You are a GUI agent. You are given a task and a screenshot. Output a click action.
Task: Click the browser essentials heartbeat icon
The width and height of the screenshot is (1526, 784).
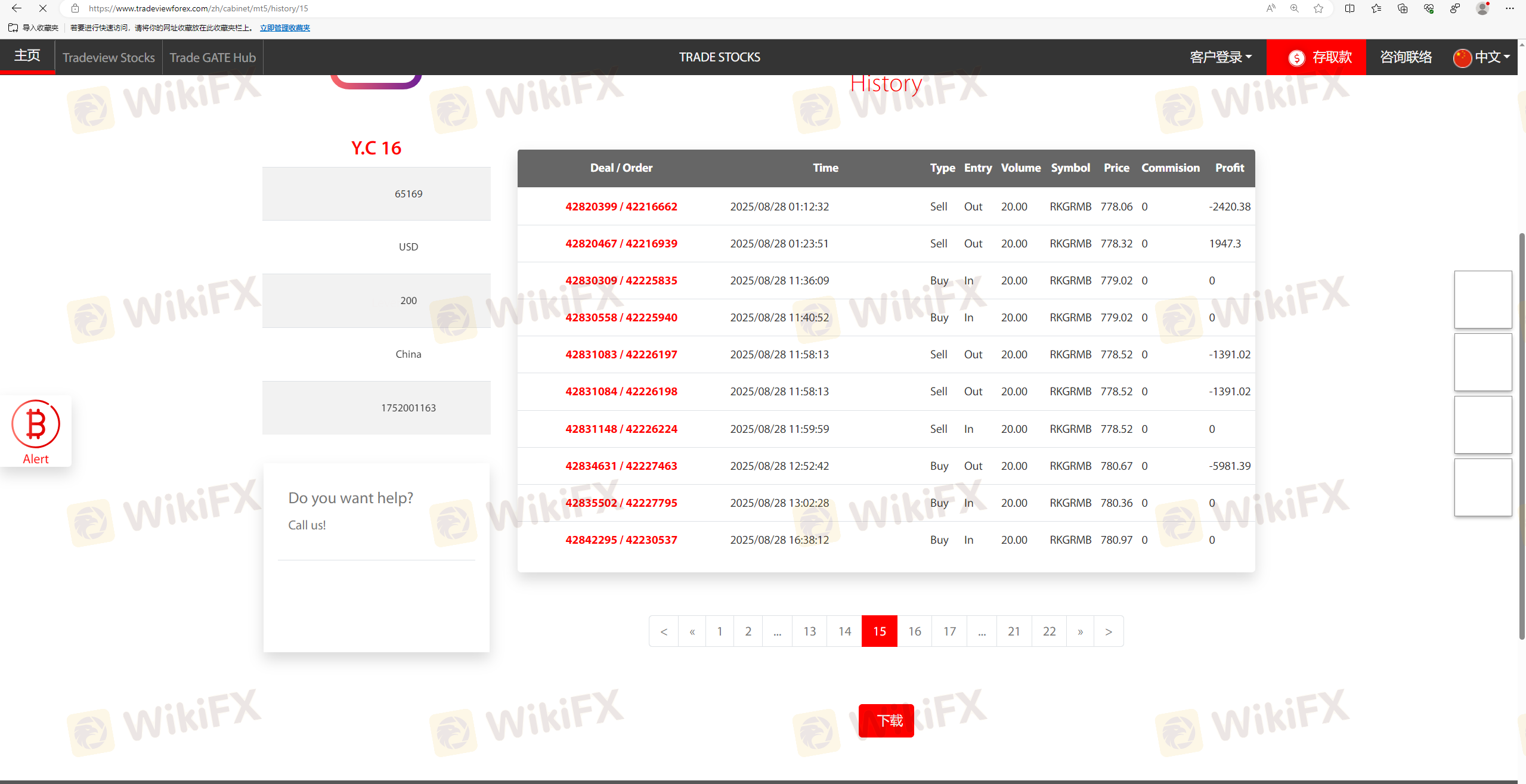[1429, 8]
